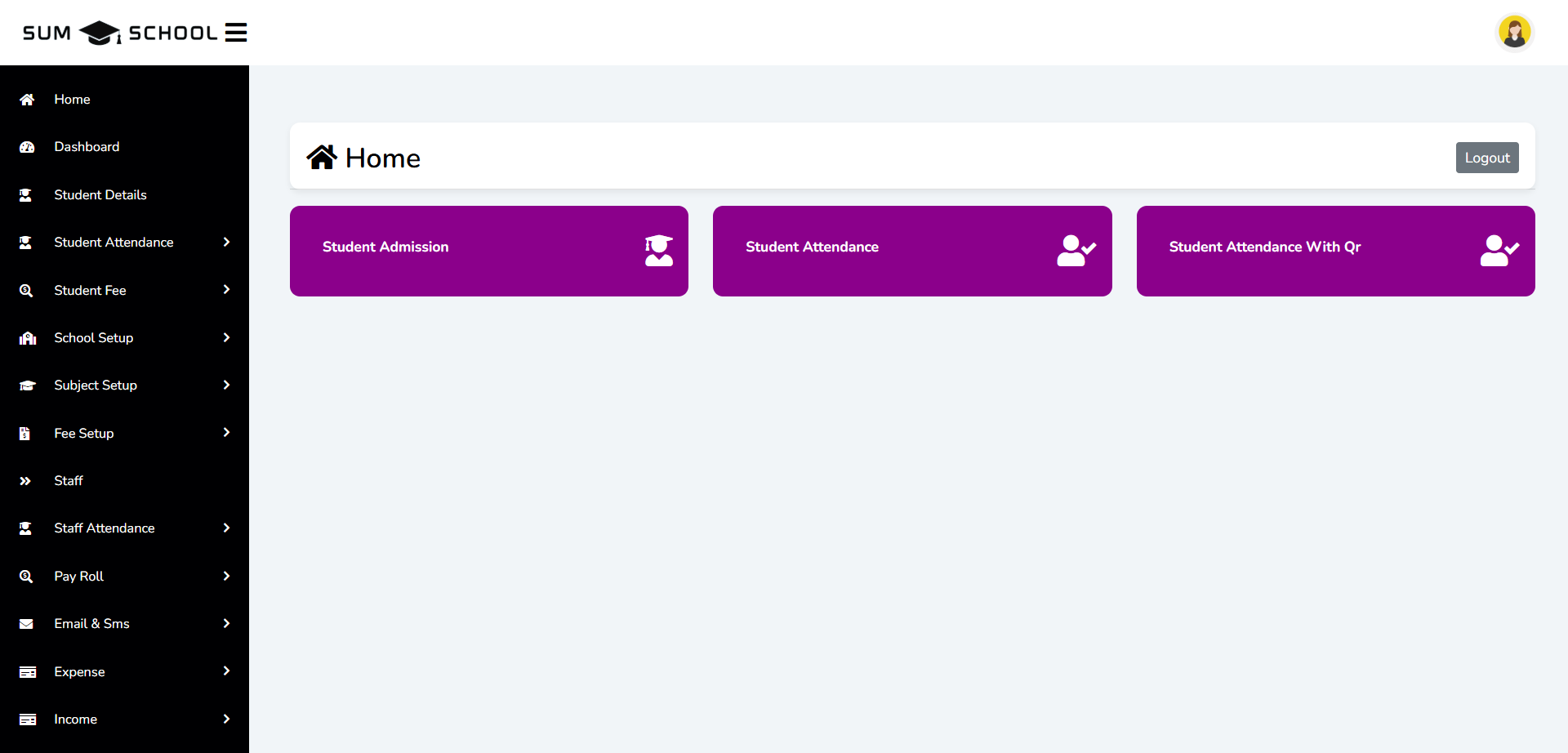1568x753 pixels.
Task: Click the user-check icon on Student Attendance card
Action: coord(1076,251)
